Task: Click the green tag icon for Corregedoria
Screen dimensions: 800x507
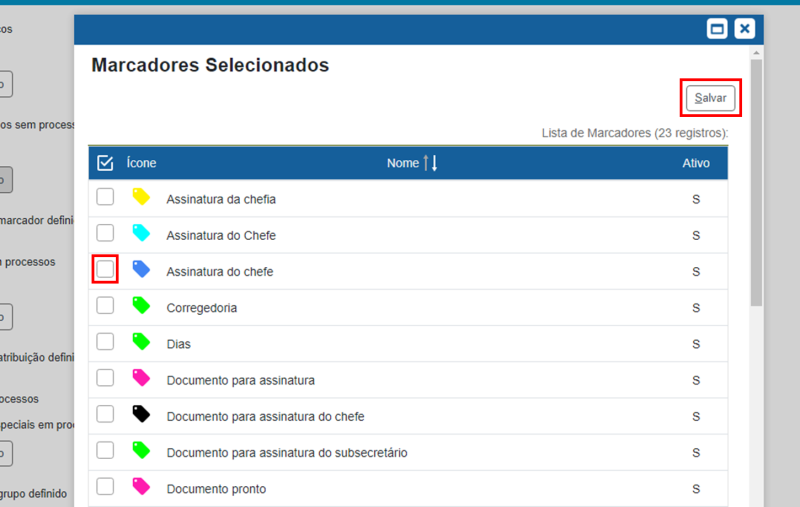Action: coord(141,305)
